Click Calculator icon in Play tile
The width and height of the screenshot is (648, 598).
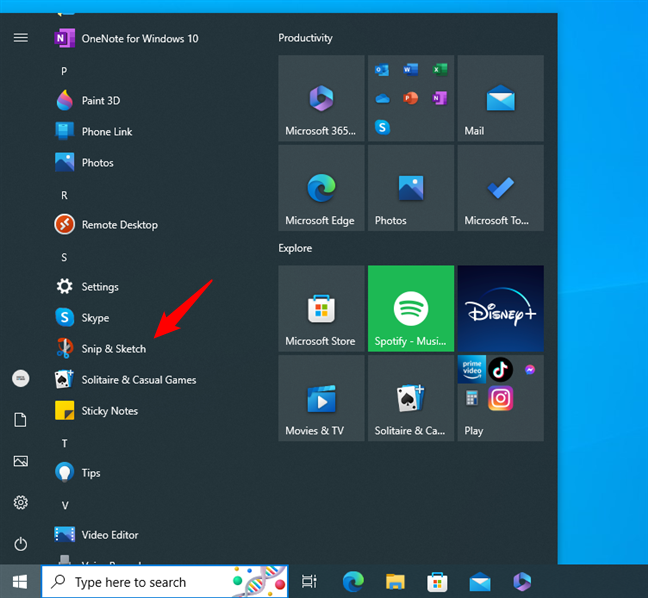472,398
